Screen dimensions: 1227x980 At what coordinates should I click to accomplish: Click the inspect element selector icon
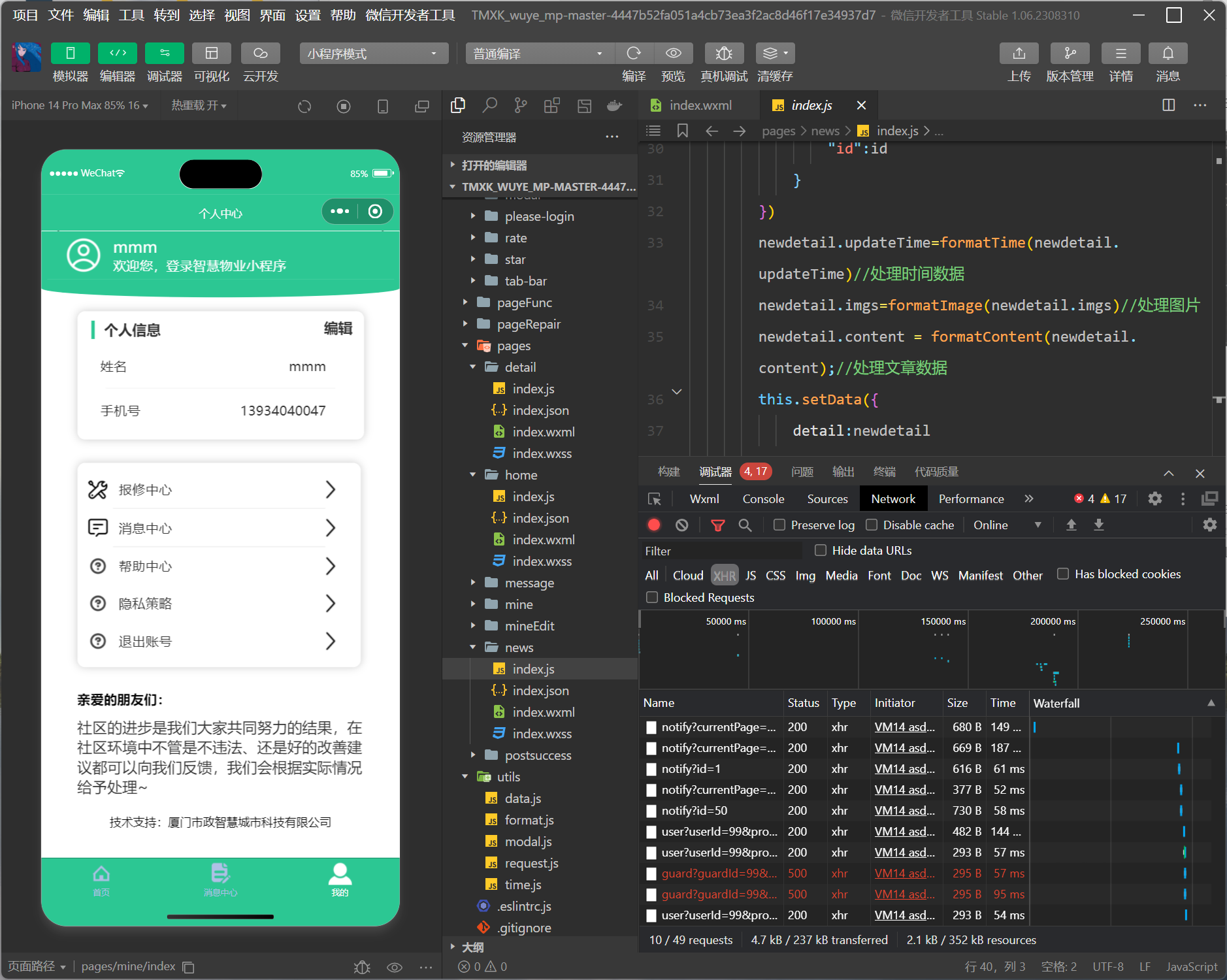(654, 498)
